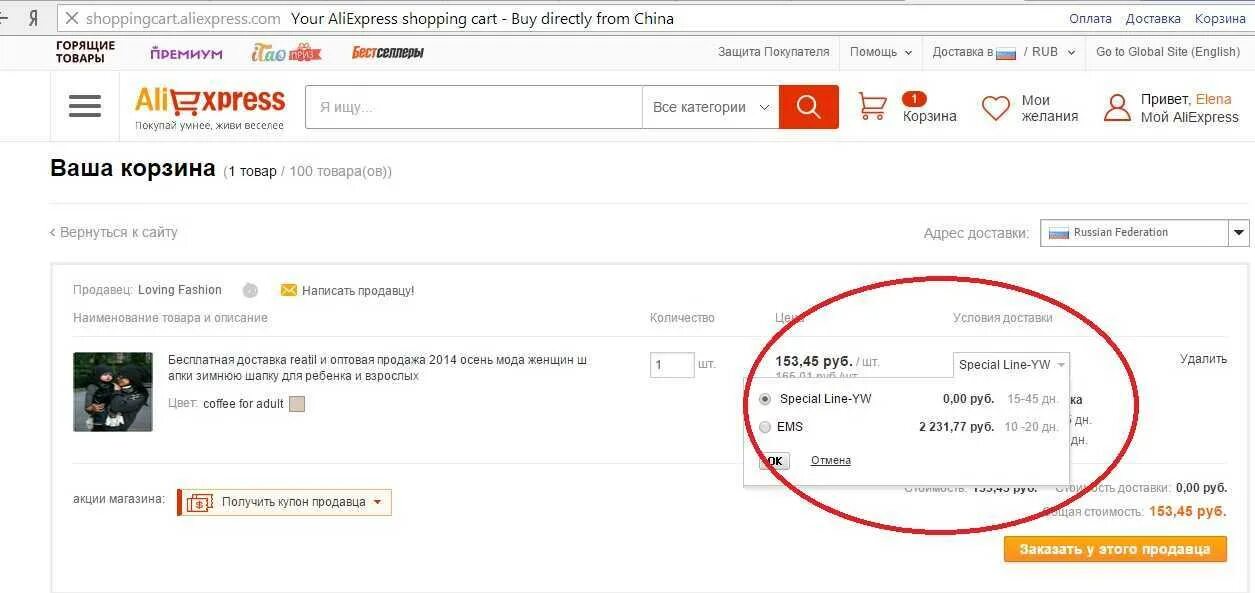This screenshot has height=593, width=1255.
Task: Click the iTao logo in top bar
Action: (x=286, y=53)
